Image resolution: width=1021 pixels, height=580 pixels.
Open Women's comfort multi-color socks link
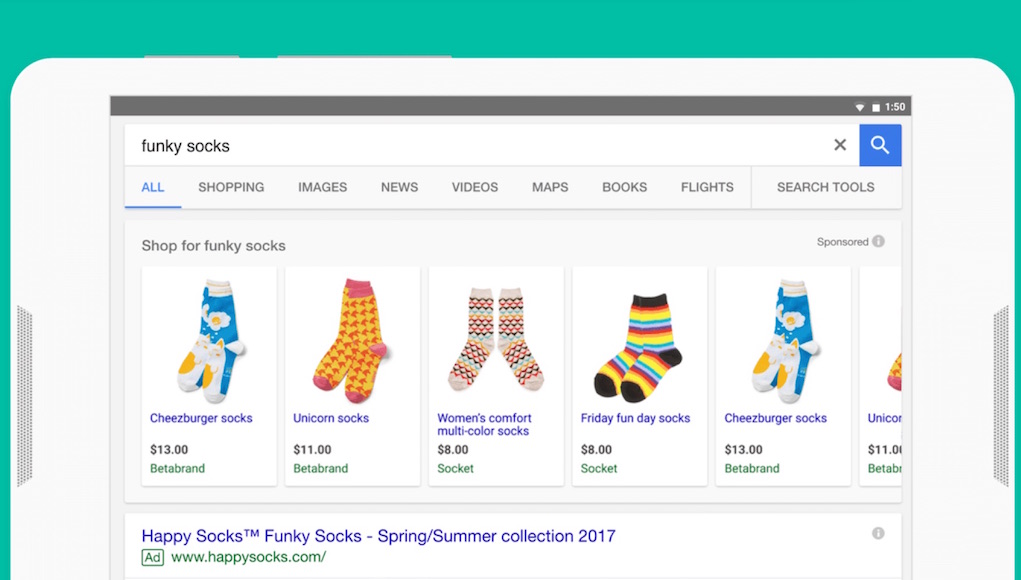484,424
